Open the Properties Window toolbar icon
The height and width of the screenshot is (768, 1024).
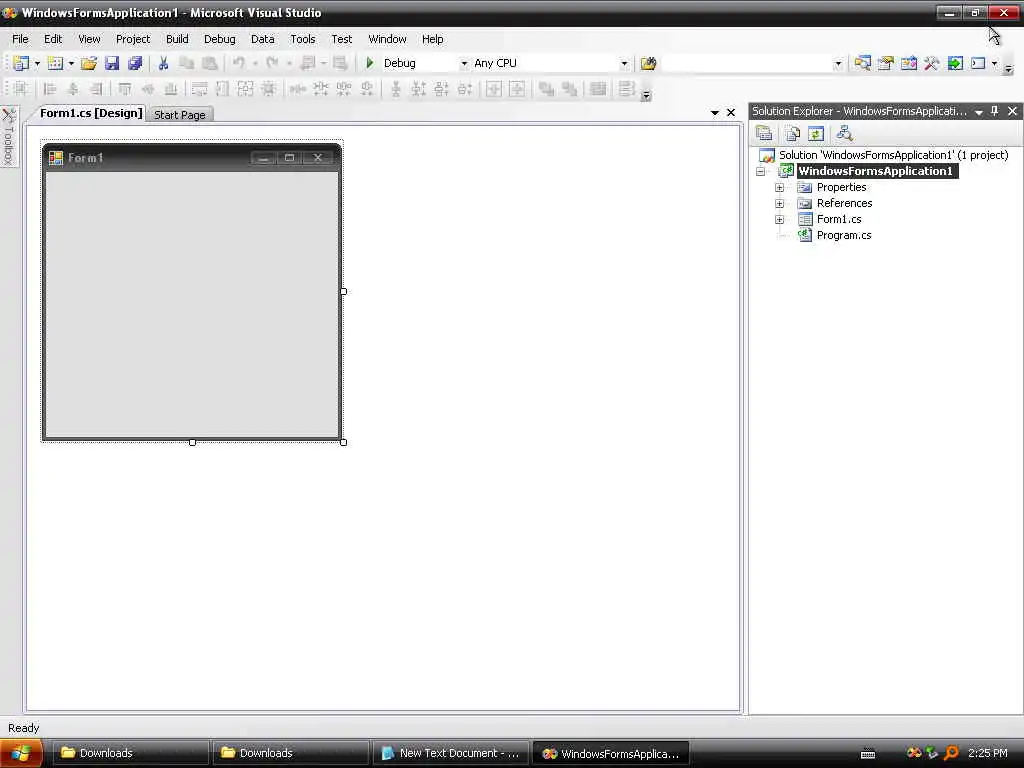[886, 63]
